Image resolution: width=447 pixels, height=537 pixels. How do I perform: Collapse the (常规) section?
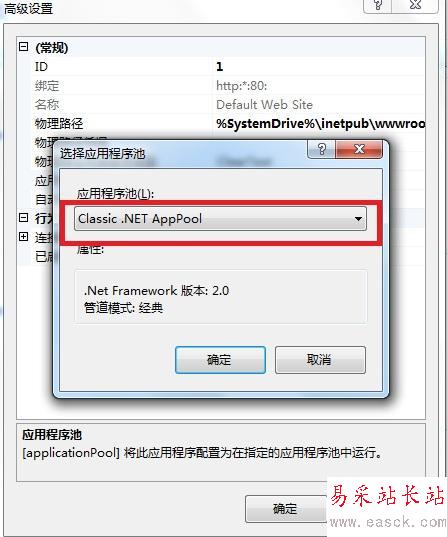pyautogui.click(x=23, y=47)
